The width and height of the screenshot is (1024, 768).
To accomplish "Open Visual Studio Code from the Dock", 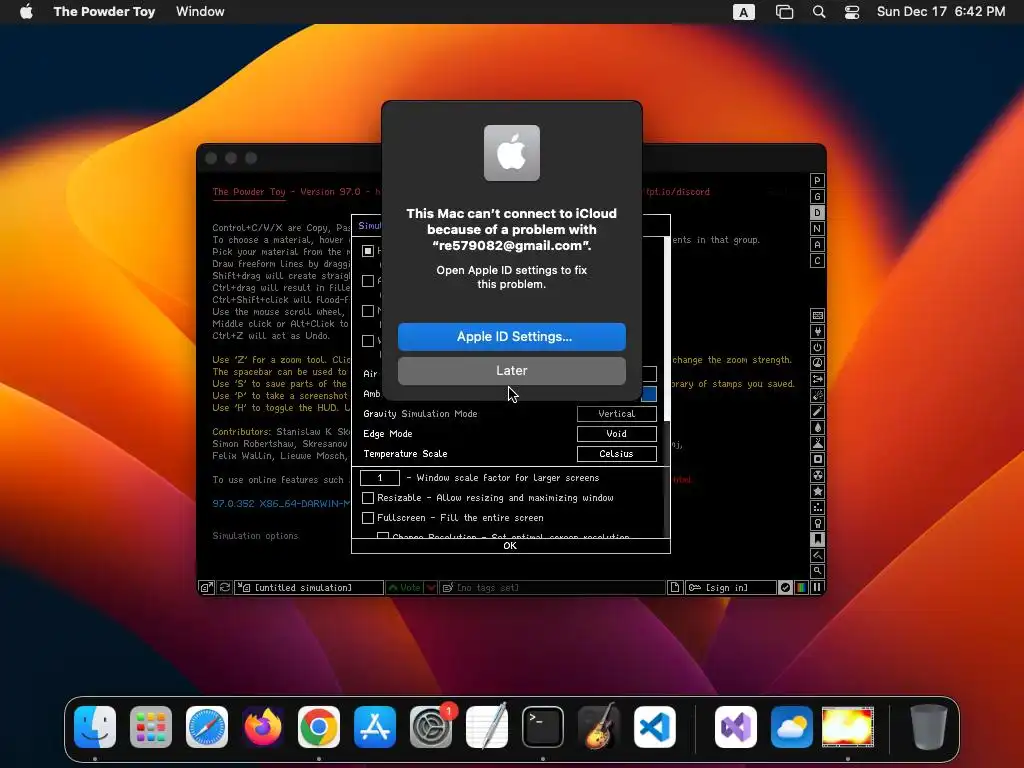I will pyautogui.click(x=655, y=727).
